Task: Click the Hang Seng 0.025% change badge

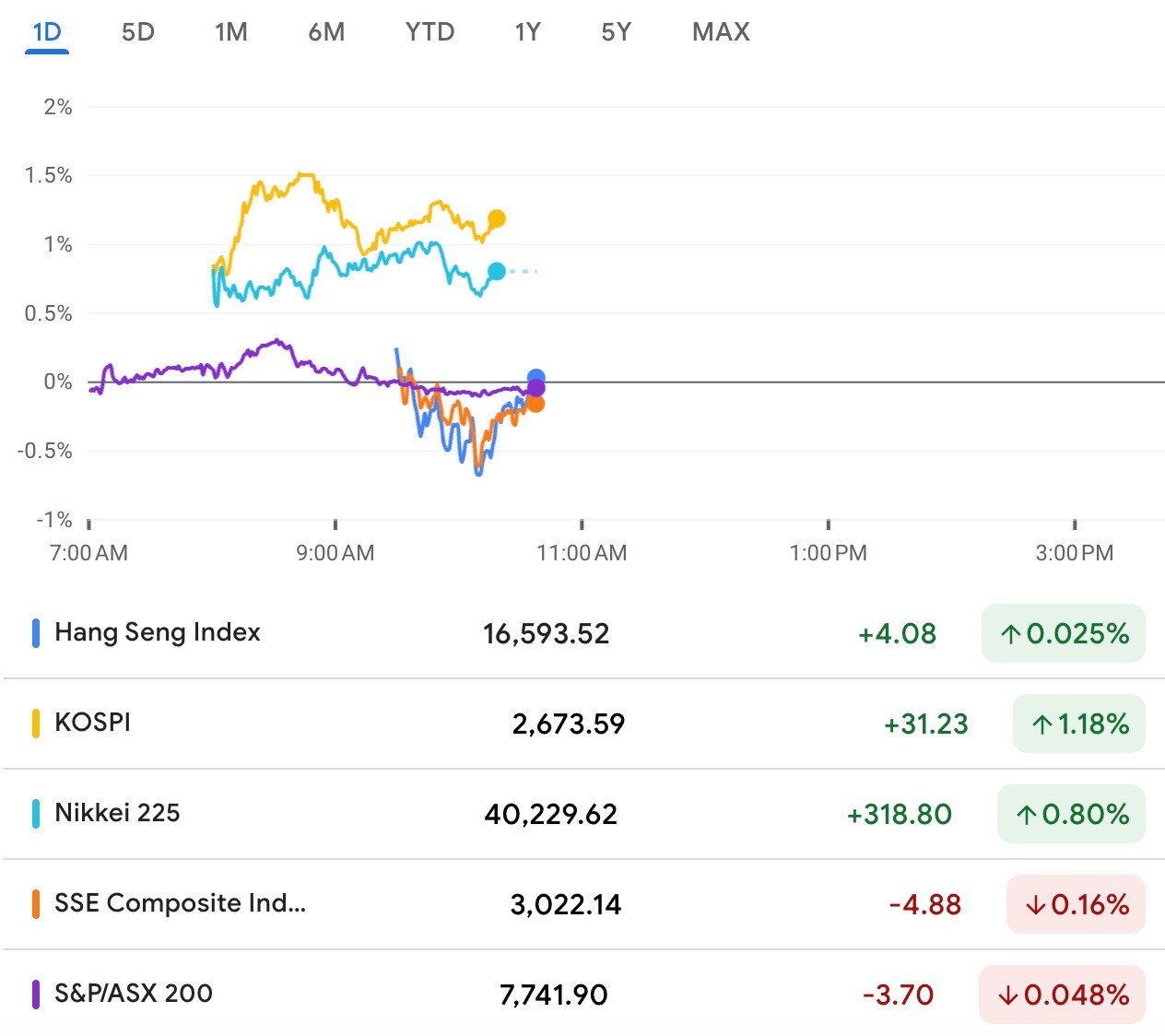Action: click(x=1064, y=633)
